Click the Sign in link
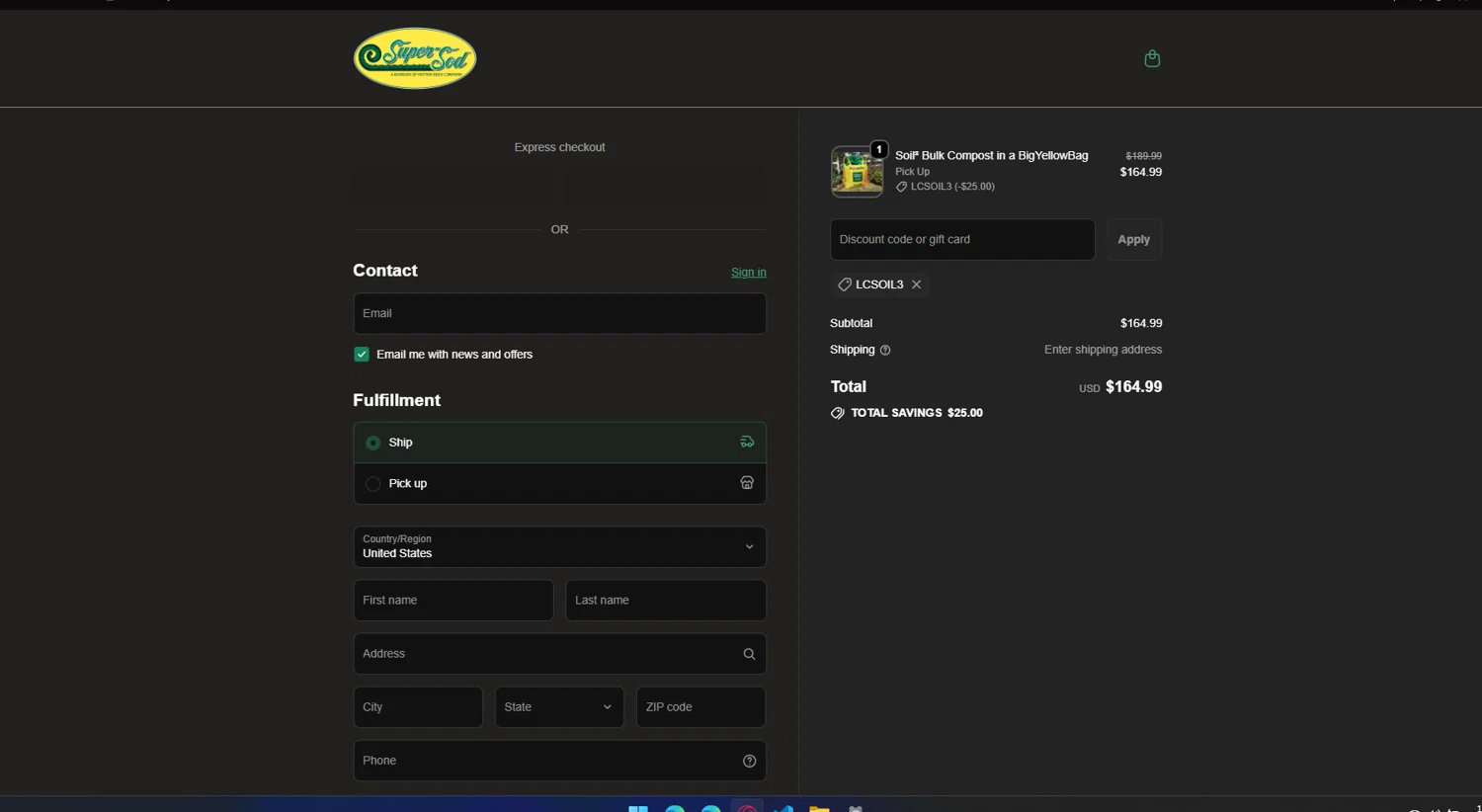The image size is (1482, 812). [748, 273]
